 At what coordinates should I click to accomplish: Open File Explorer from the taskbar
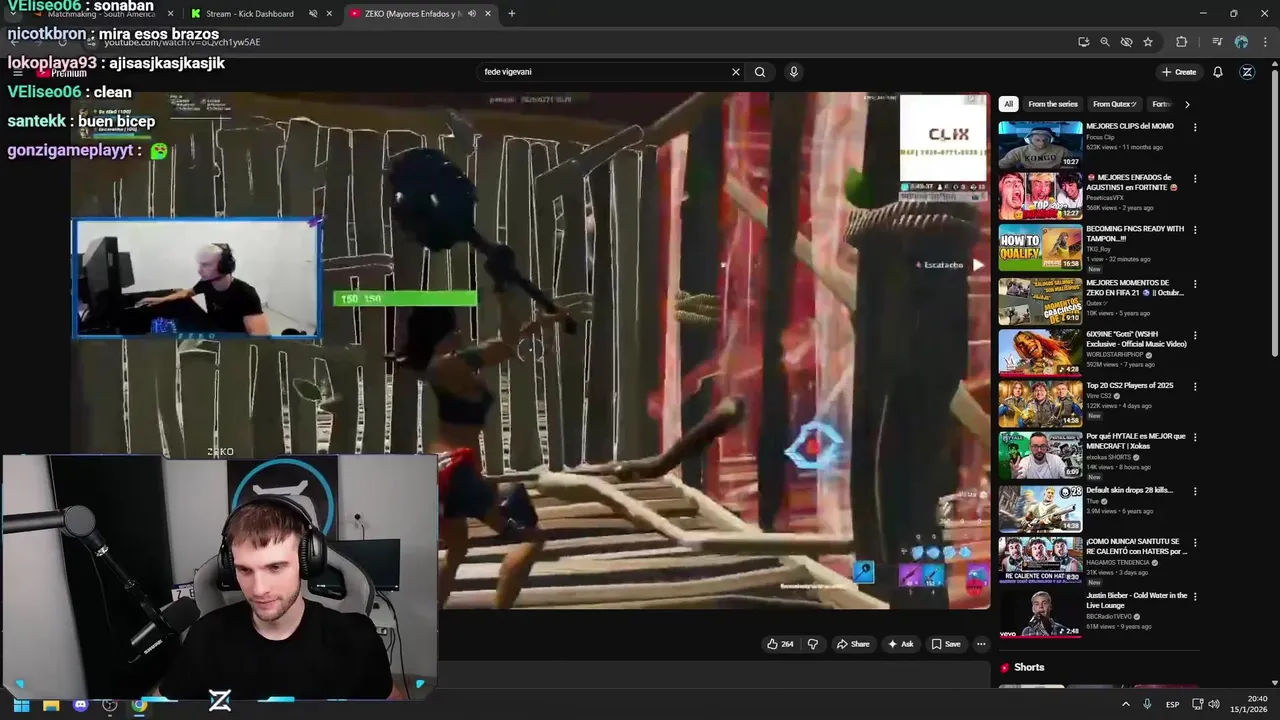pos(51,705)
